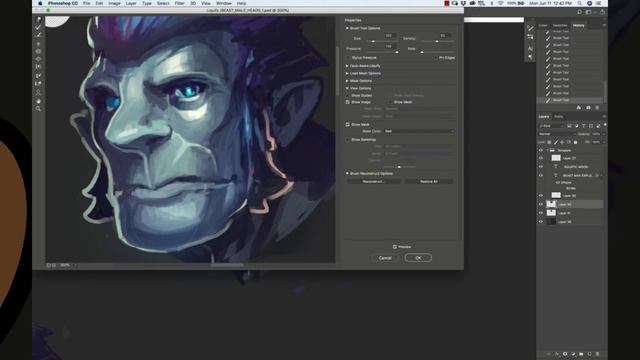Open the Apple menu
Screen dimensions: 640x360
pos(40,3)
